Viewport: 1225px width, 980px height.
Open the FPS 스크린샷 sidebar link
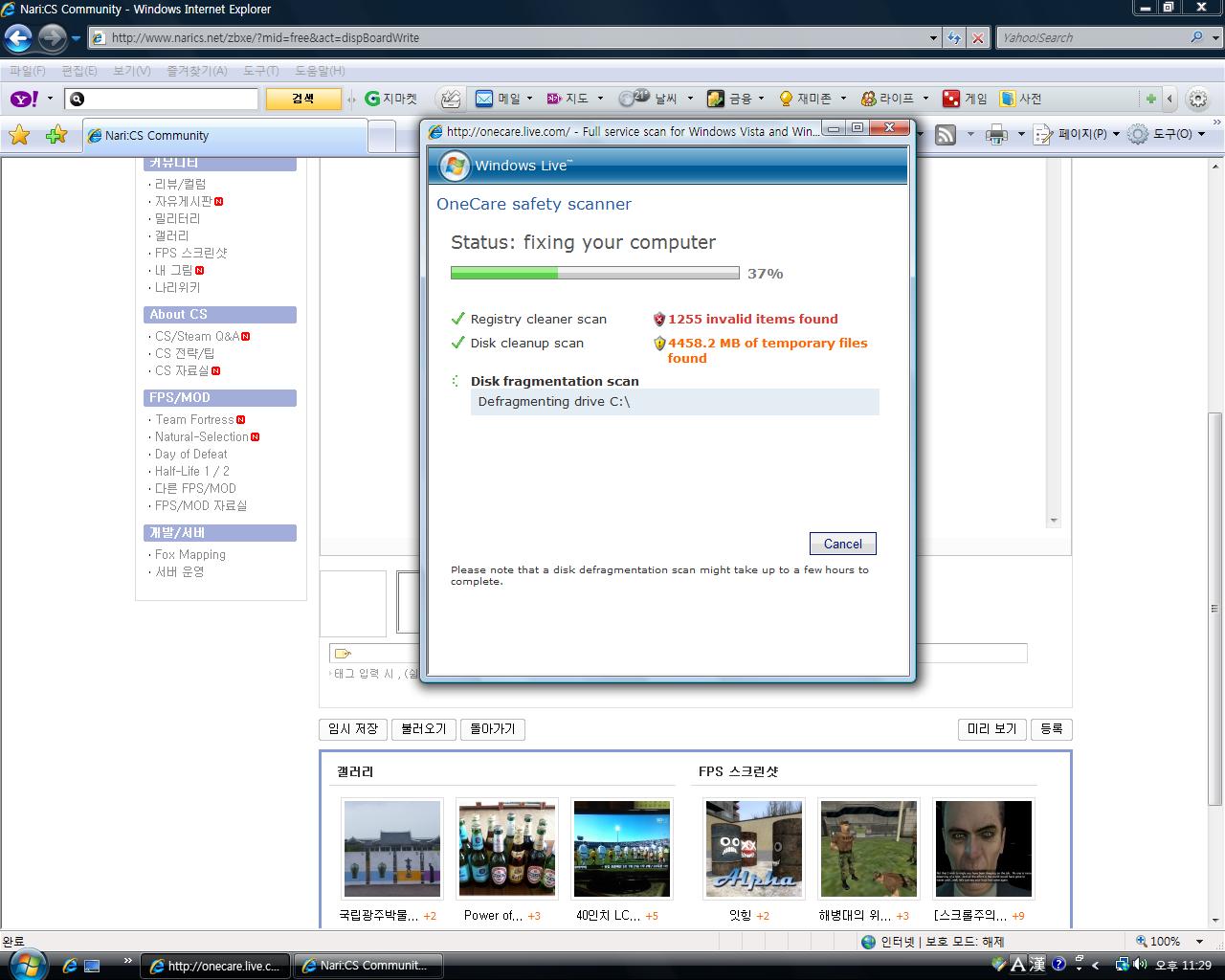click(191, 253)
